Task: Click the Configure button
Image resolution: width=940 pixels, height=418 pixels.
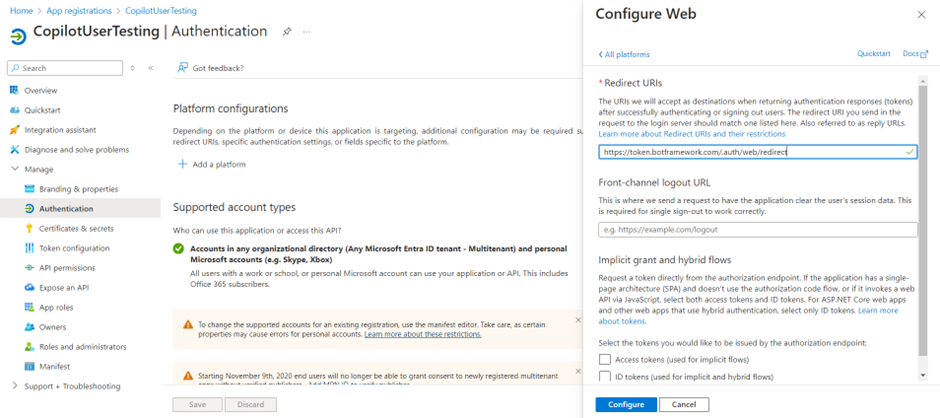Action: point(626,404)
